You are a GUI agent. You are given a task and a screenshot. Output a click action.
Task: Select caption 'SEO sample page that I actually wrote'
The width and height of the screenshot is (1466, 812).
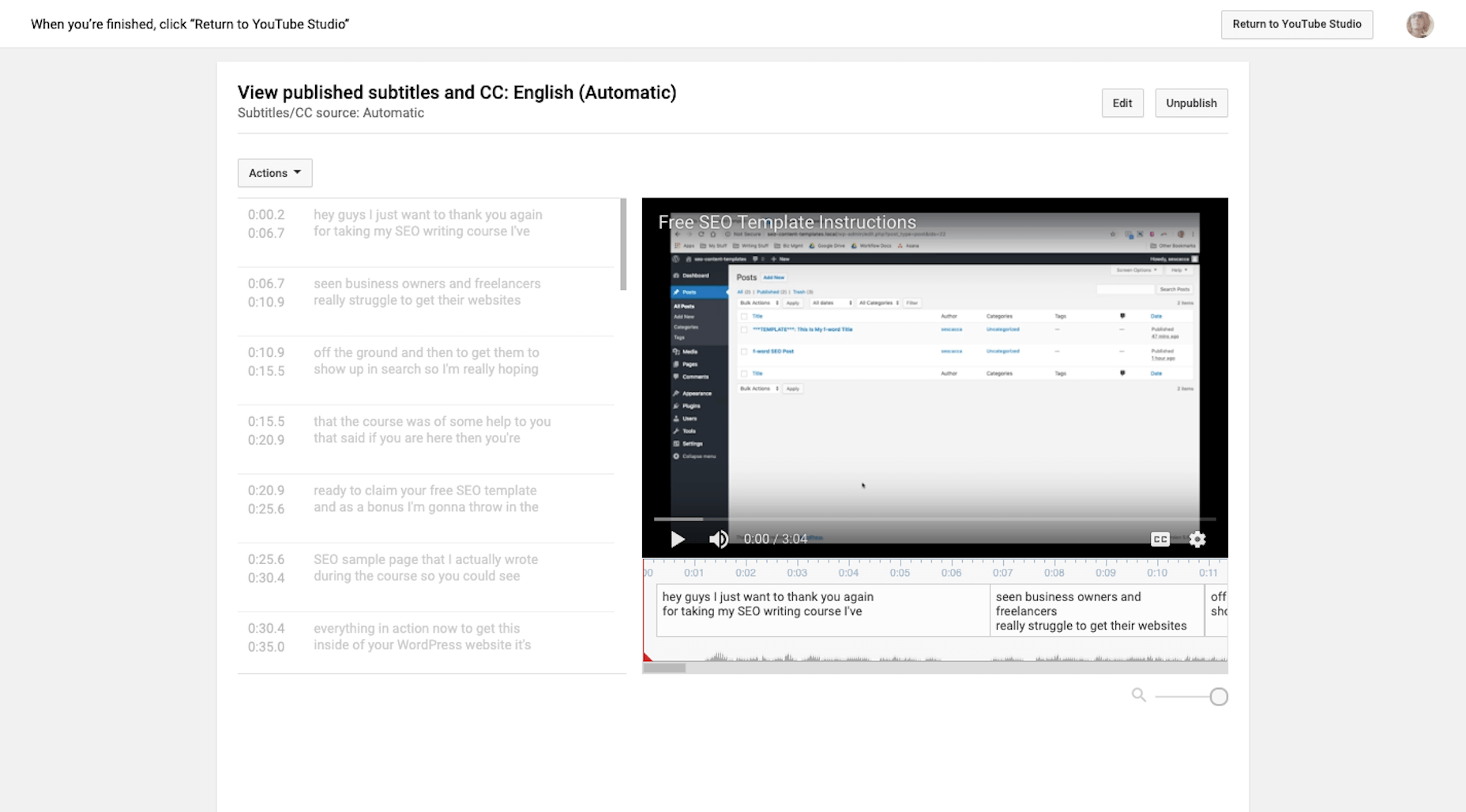[x=427, y=577]
